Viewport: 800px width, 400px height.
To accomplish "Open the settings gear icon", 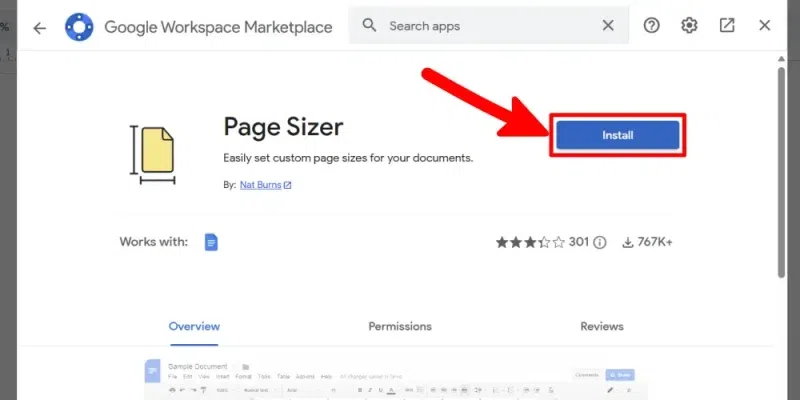I will (689, 26).
